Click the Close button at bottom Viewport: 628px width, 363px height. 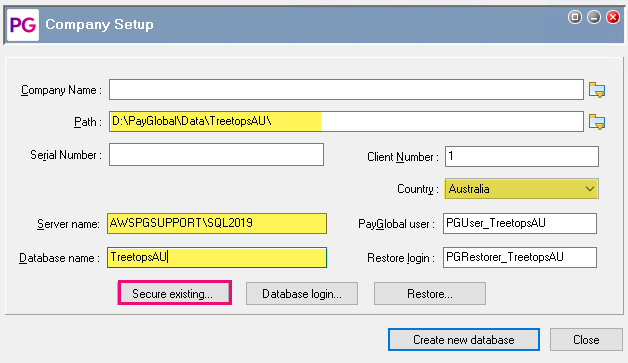(586, 340)
